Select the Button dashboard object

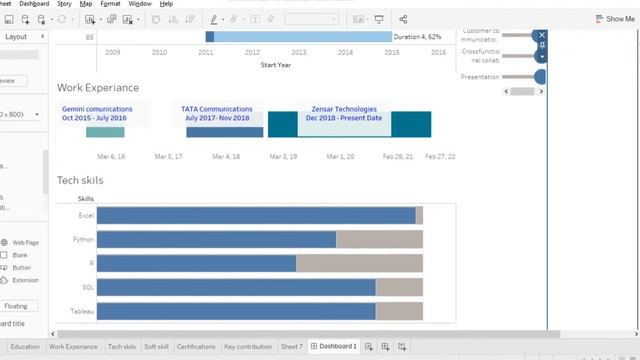pyautogui.click(x=16, y=268)
